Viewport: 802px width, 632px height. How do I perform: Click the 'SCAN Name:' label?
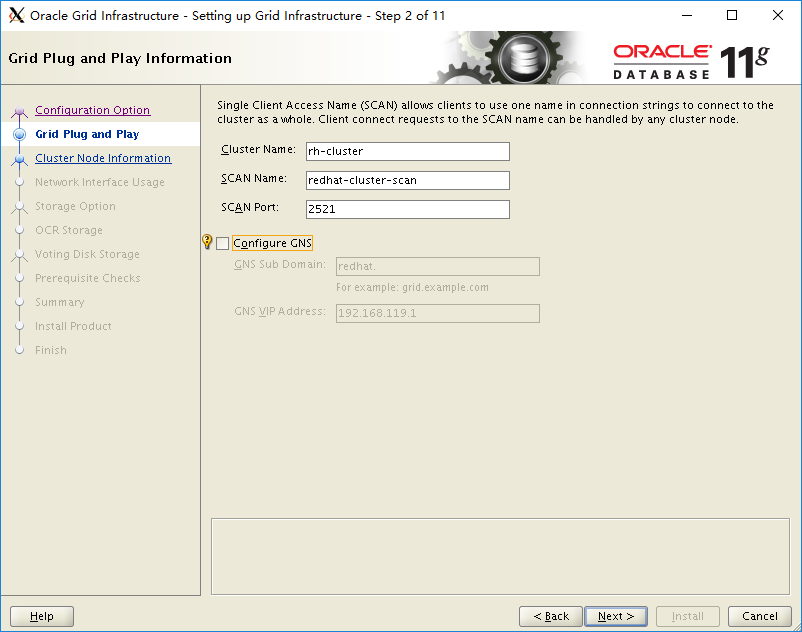tap(254, 178)
